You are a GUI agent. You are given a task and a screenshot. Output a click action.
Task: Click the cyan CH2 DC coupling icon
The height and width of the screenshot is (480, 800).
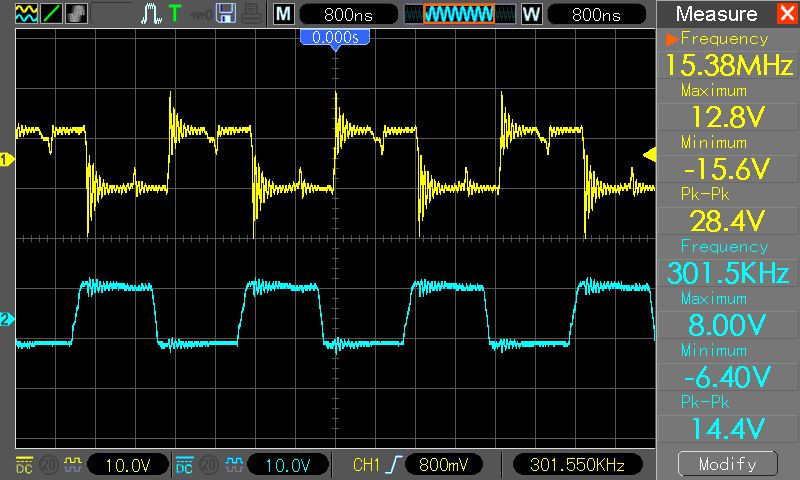point(184,465)
